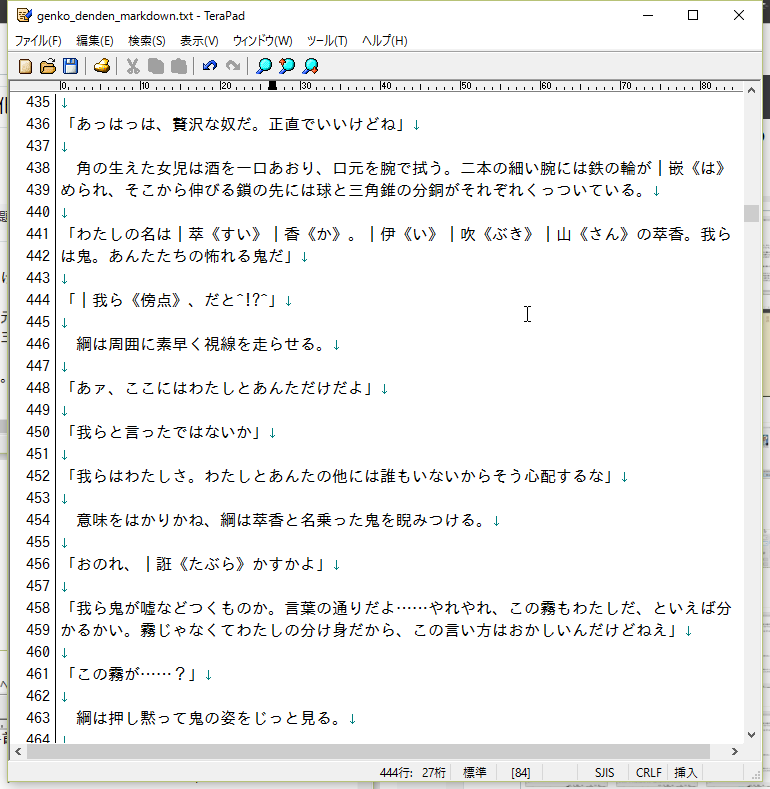Open a file via the folder icon
The height and width of the screenshot is (789, 770).
pyautogui.click(x=48, y=66)
